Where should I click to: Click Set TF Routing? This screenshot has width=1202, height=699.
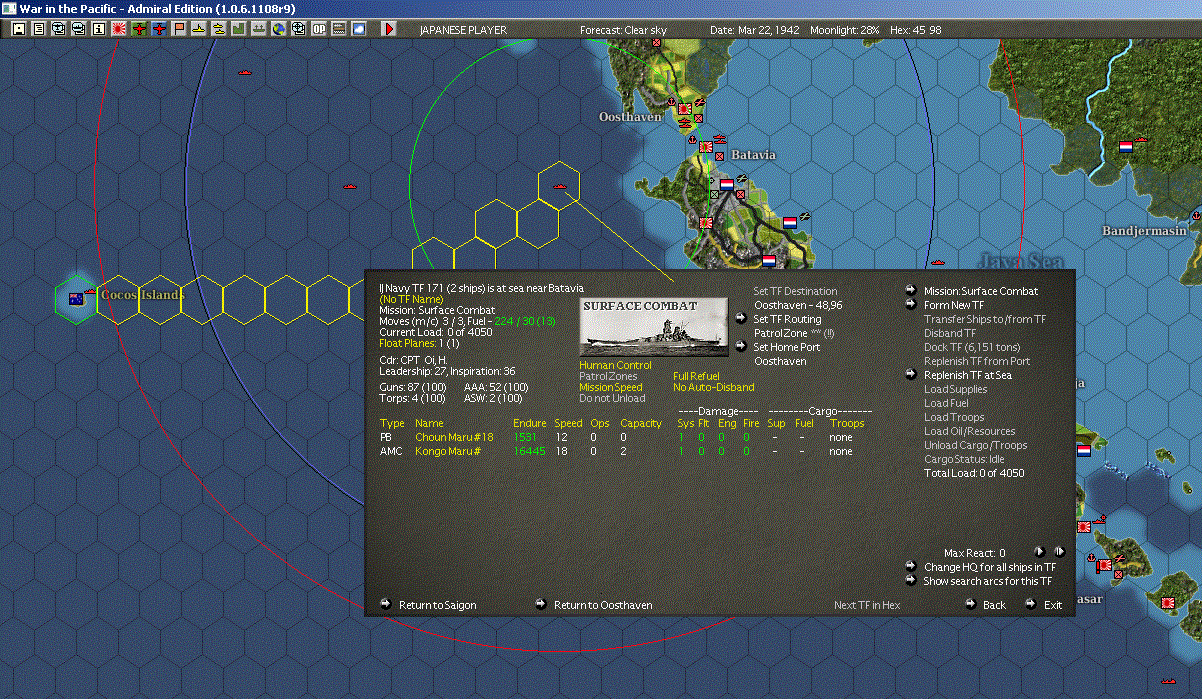click(x=787, y=319)
